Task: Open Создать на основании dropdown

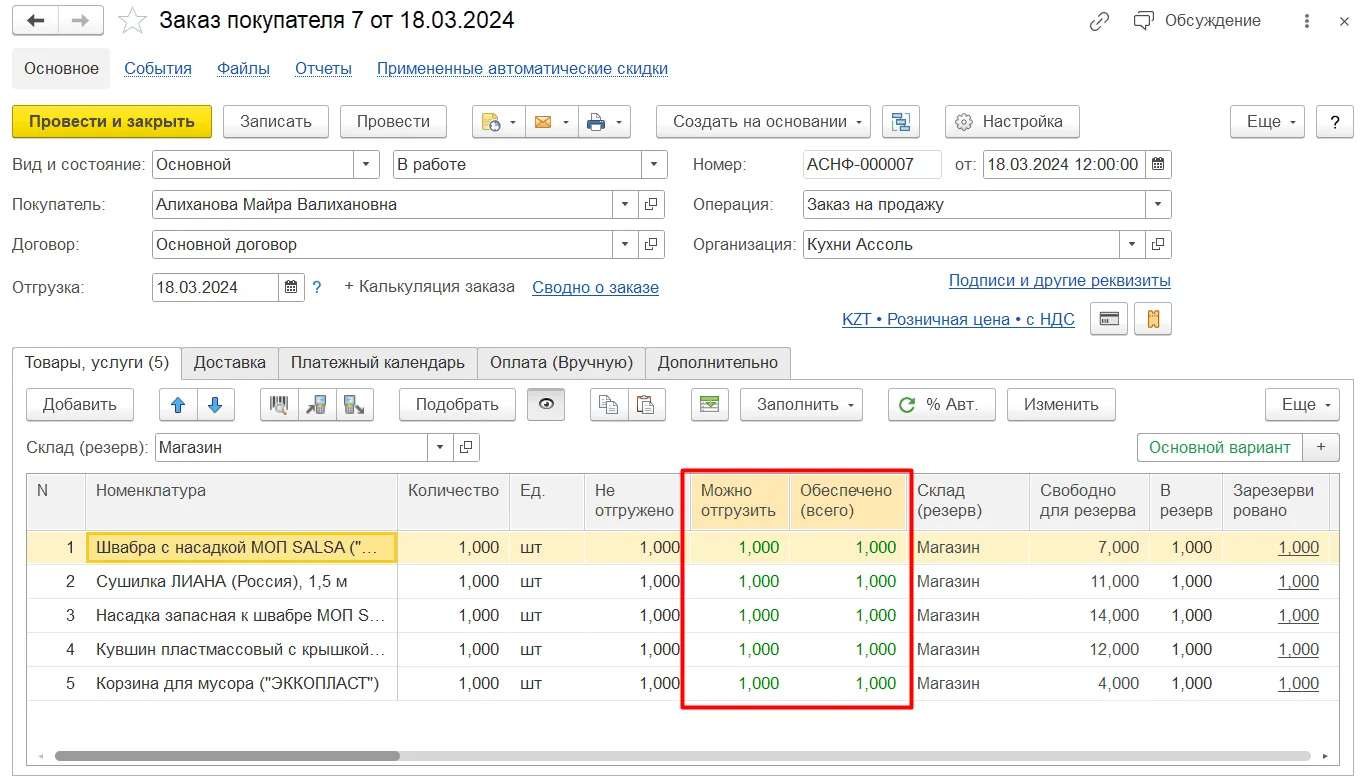Action: (763, 122)
